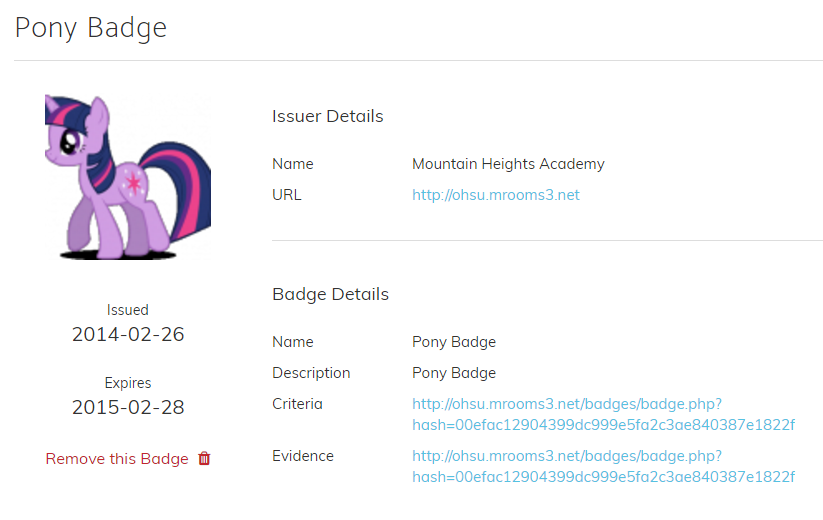The image size is (823, 520).
Task: Click the Name label in Issuer Details
Action: point(292,164)
